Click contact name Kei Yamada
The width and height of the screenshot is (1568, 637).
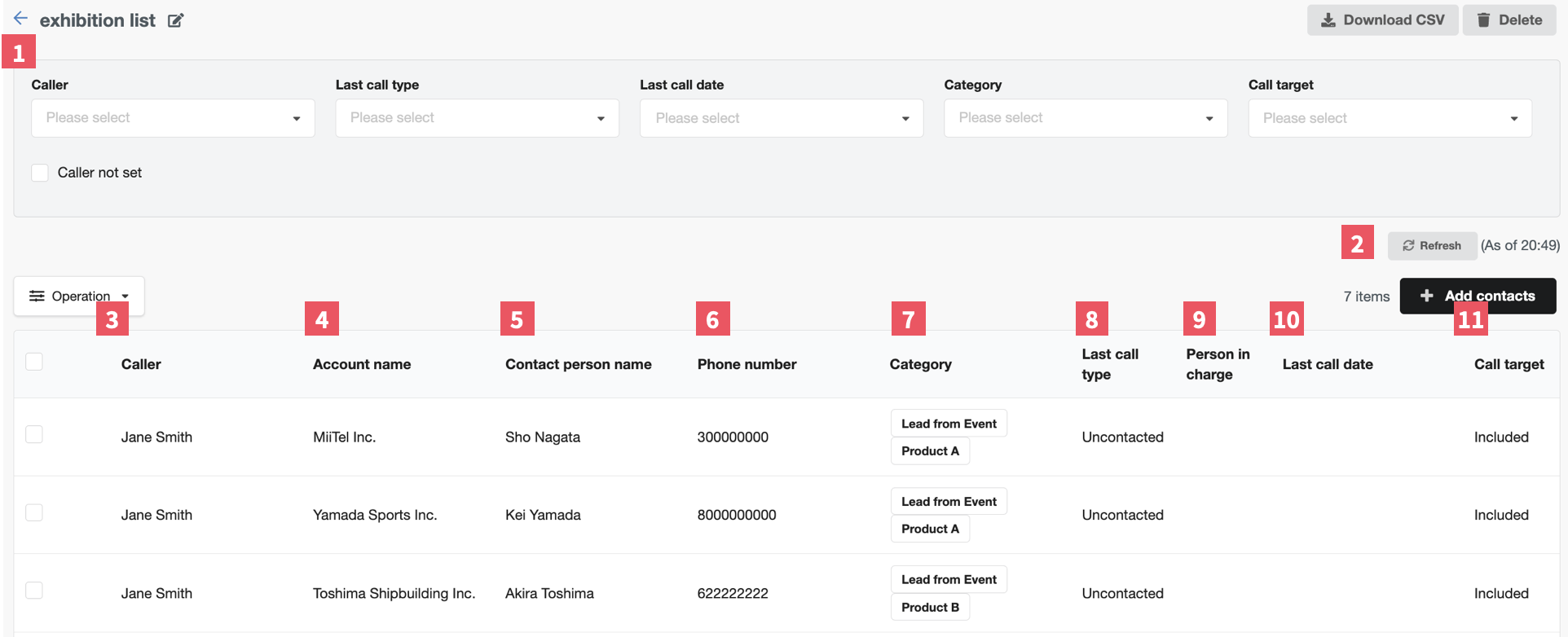[x=543, y=515]
